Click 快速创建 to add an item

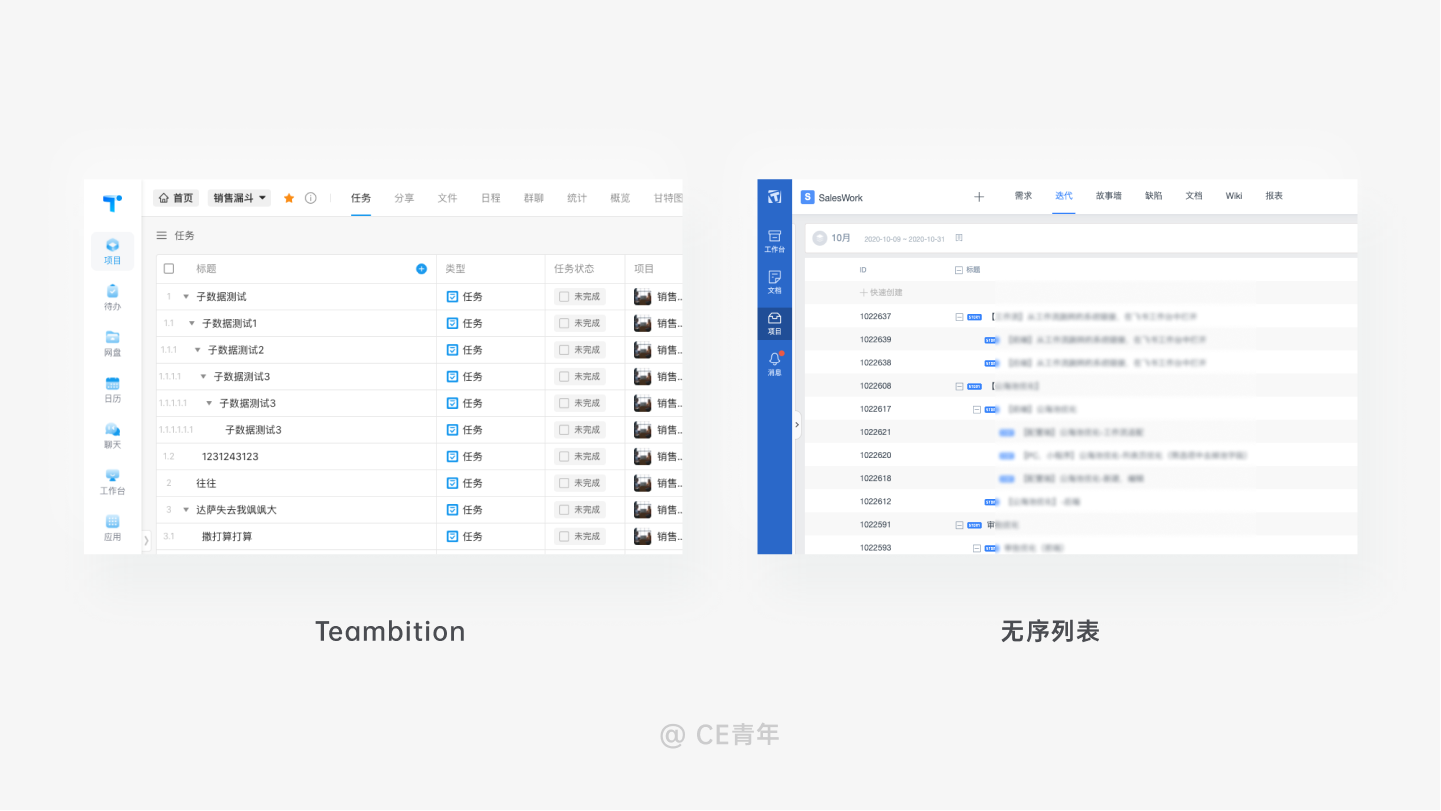click(881, 293)
